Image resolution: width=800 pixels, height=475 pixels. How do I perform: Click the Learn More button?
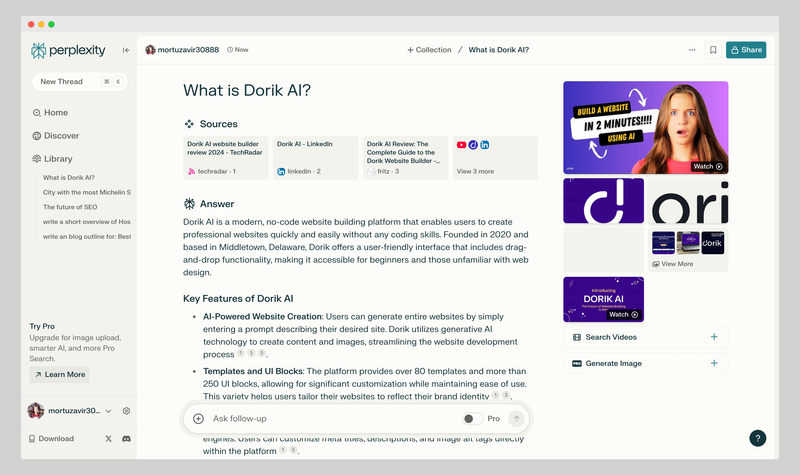point(59,374)
